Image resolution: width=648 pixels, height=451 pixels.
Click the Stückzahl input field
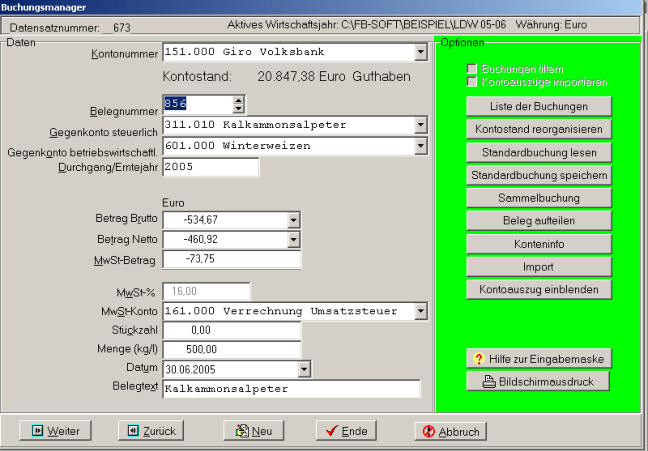pyautogui.click(x=232, y=331)
